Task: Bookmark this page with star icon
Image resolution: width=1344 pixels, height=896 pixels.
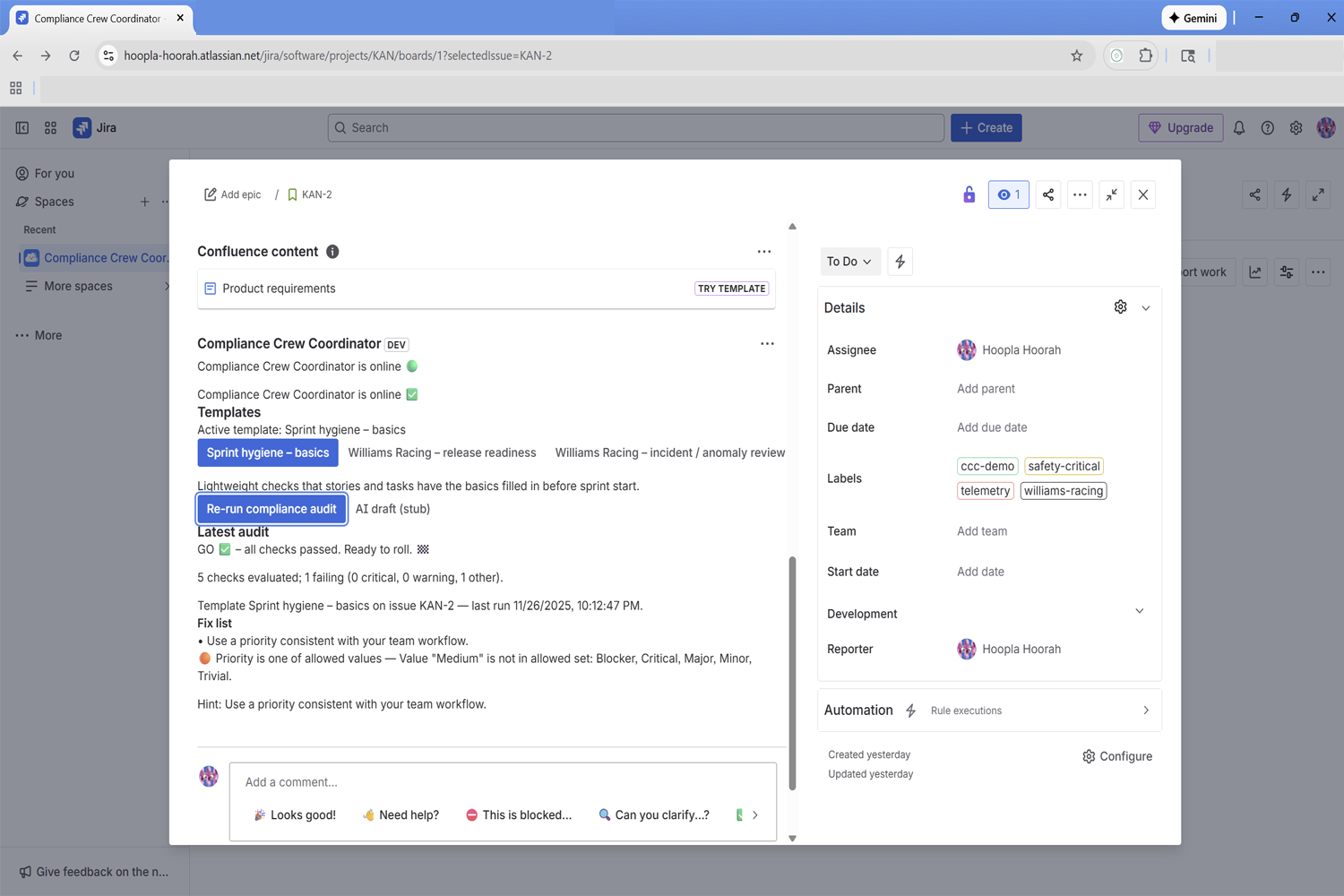Action: pyautogui.click(x=1077, y=56)
